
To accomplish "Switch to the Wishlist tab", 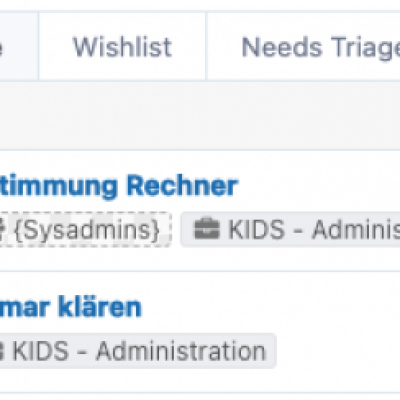I will (x=122, y=46).
